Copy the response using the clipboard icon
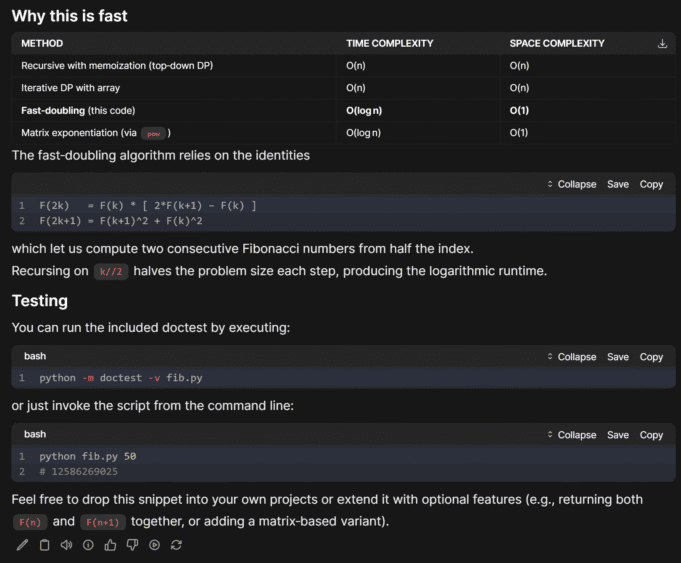 pyautogui.click(x=44, y=545)
